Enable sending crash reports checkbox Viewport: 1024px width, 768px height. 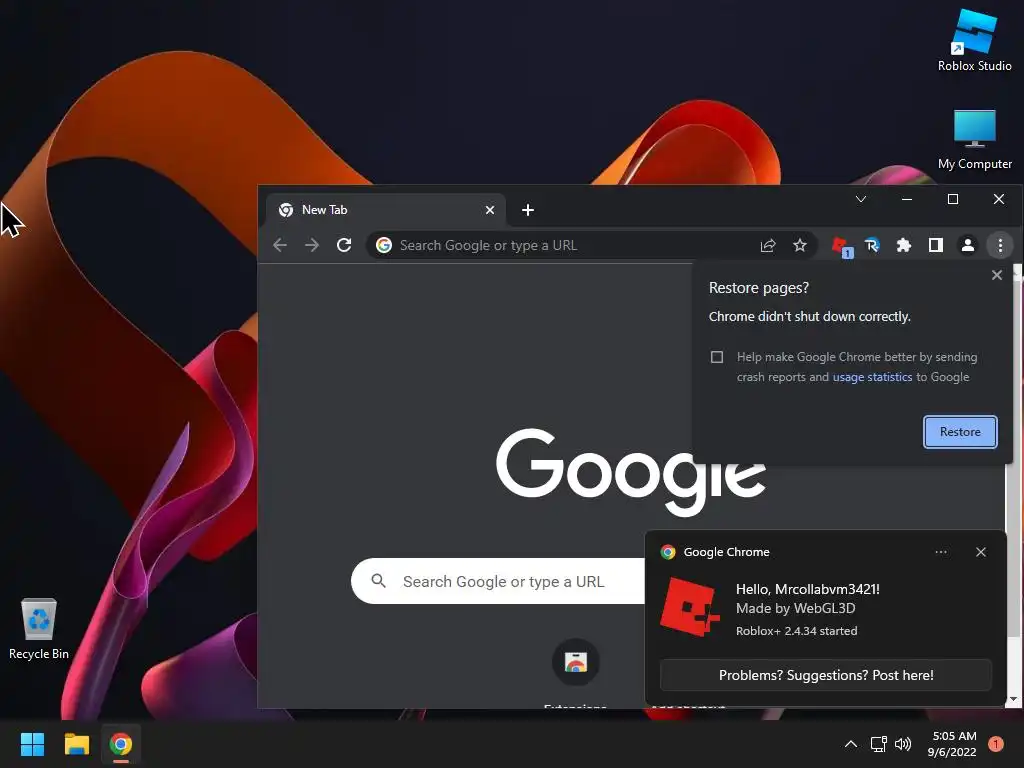tap(717, 357)
